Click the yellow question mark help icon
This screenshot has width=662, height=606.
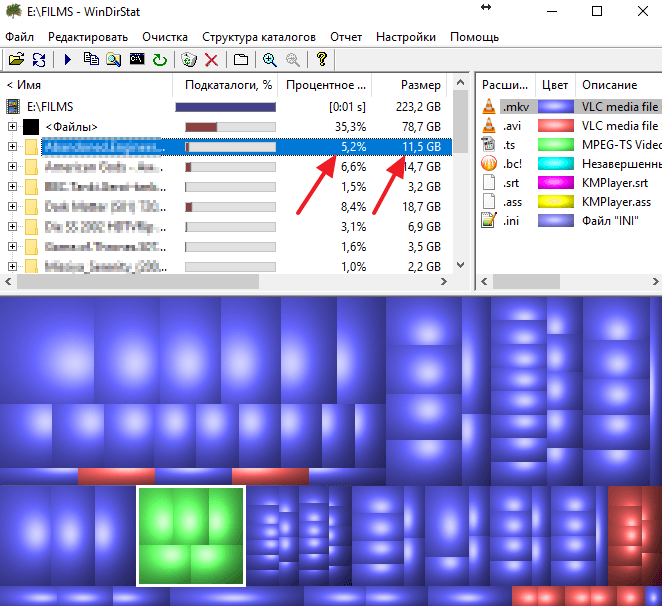[x=321, y=60]
